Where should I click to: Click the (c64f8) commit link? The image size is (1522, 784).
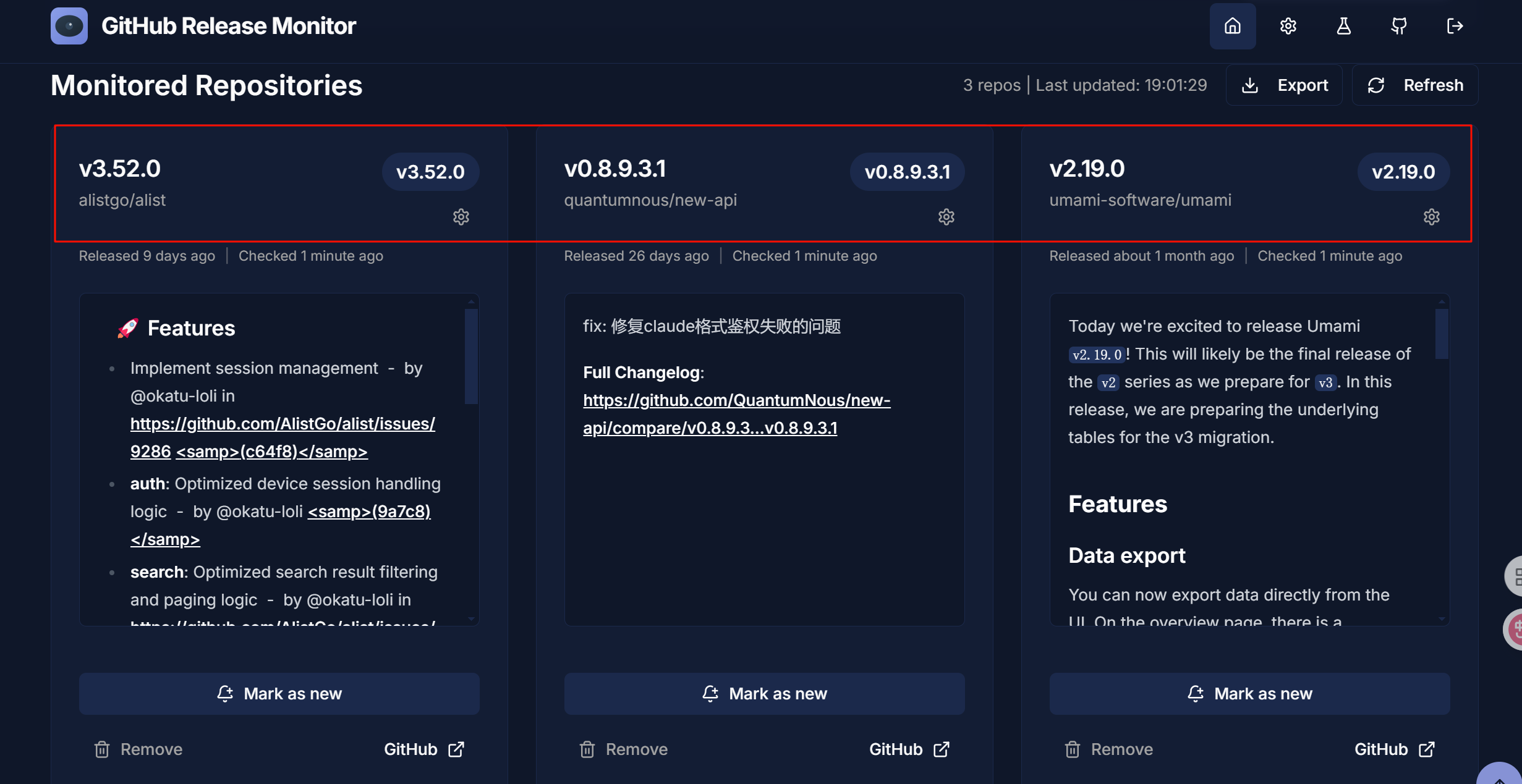272,452
